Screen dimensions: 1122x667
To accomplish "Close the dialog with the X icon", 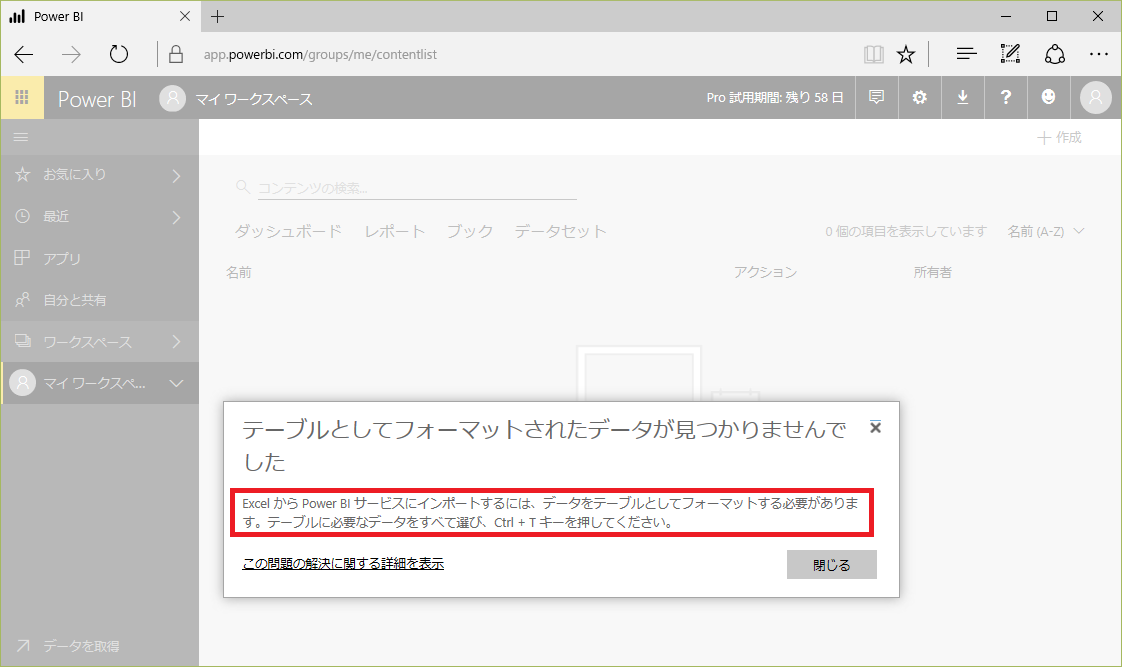I will [875, 427].
